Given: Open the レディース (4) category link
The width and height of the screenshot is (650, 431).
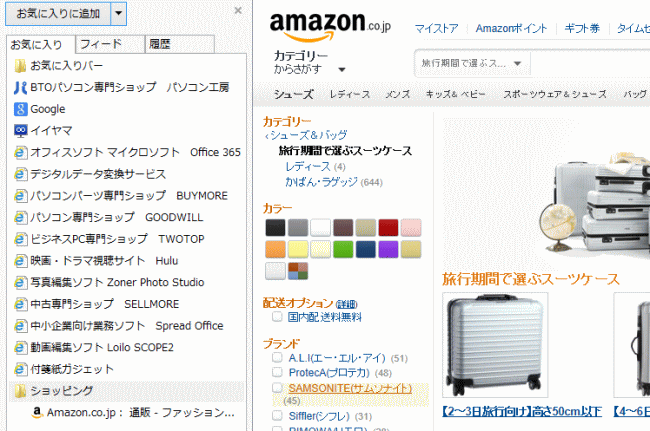Looking at the screenshot, I should 308,167.
